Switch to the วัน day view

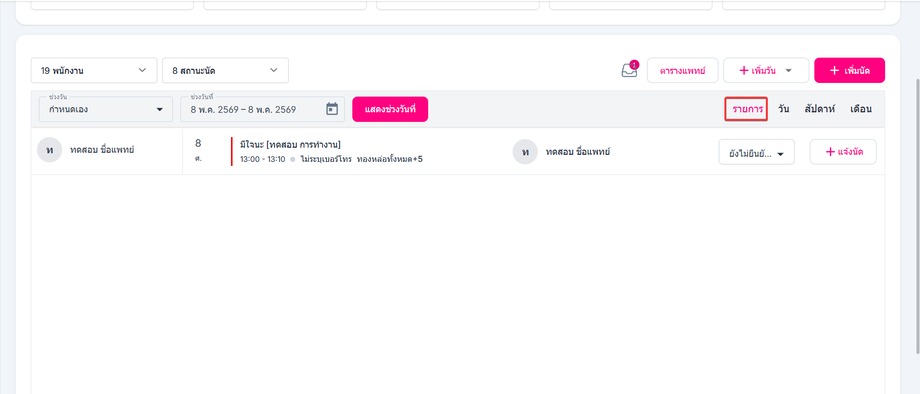(x=783, y=109)
